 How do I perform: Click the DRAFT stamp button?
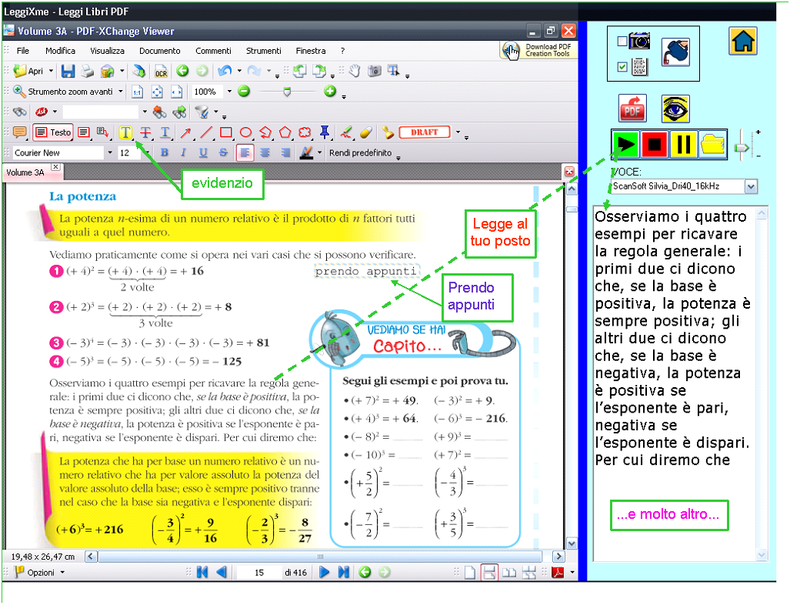pyautogui.click(x=424, y=133)
